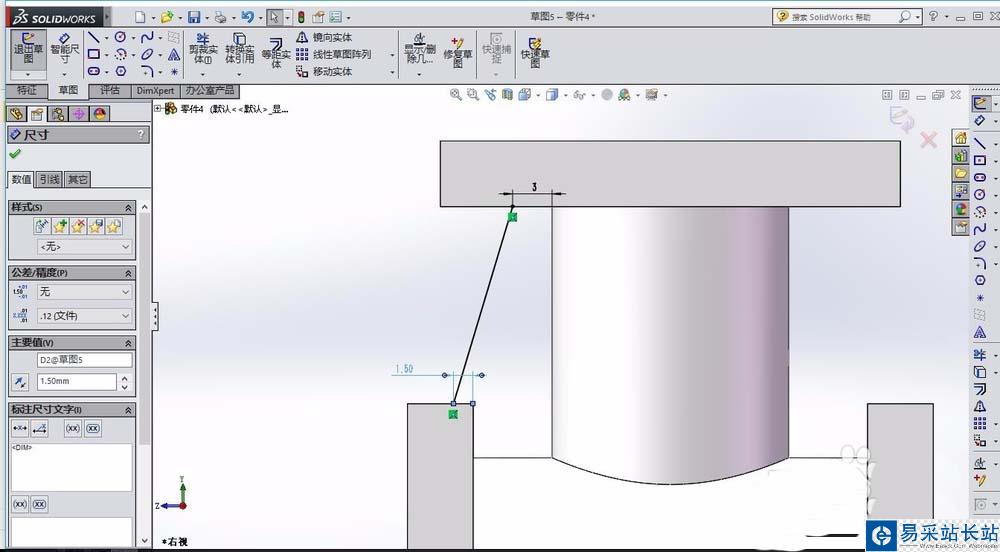Open the FeatureManager design tree tab
This screenshot has height=552, width=1000.
click(16, 114)
